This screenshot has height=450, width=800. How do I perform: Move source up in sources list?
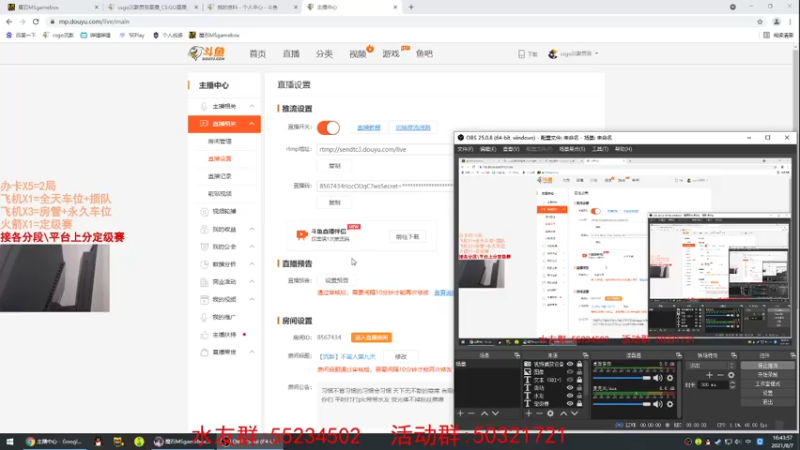point(563,413)
